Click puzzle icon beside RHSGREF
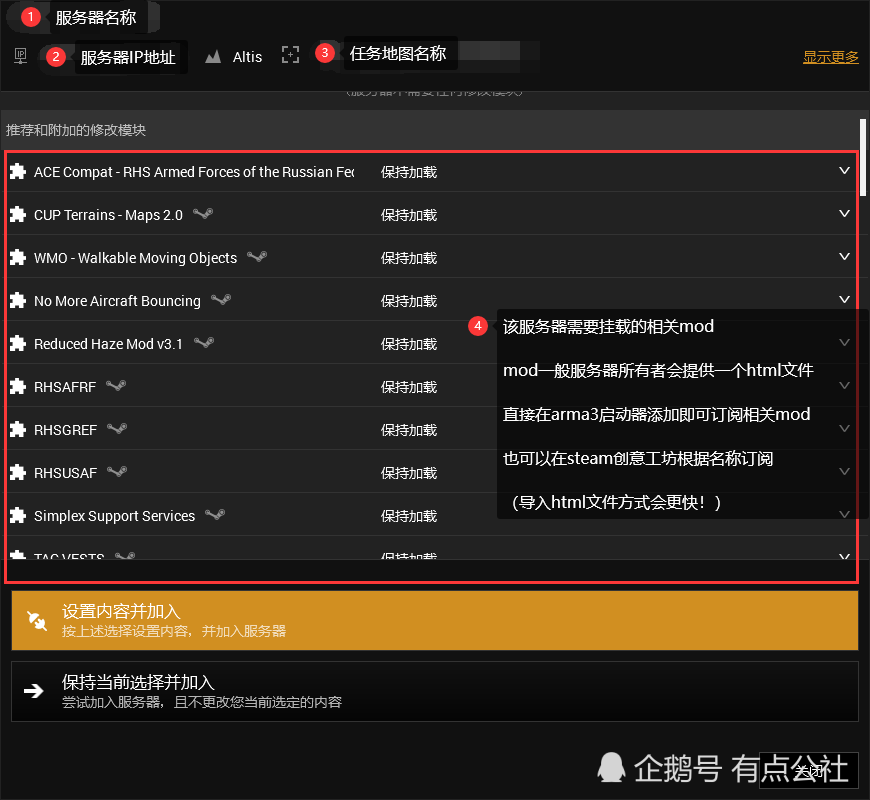Screen dimensions: 870x800 coord(18,429)
